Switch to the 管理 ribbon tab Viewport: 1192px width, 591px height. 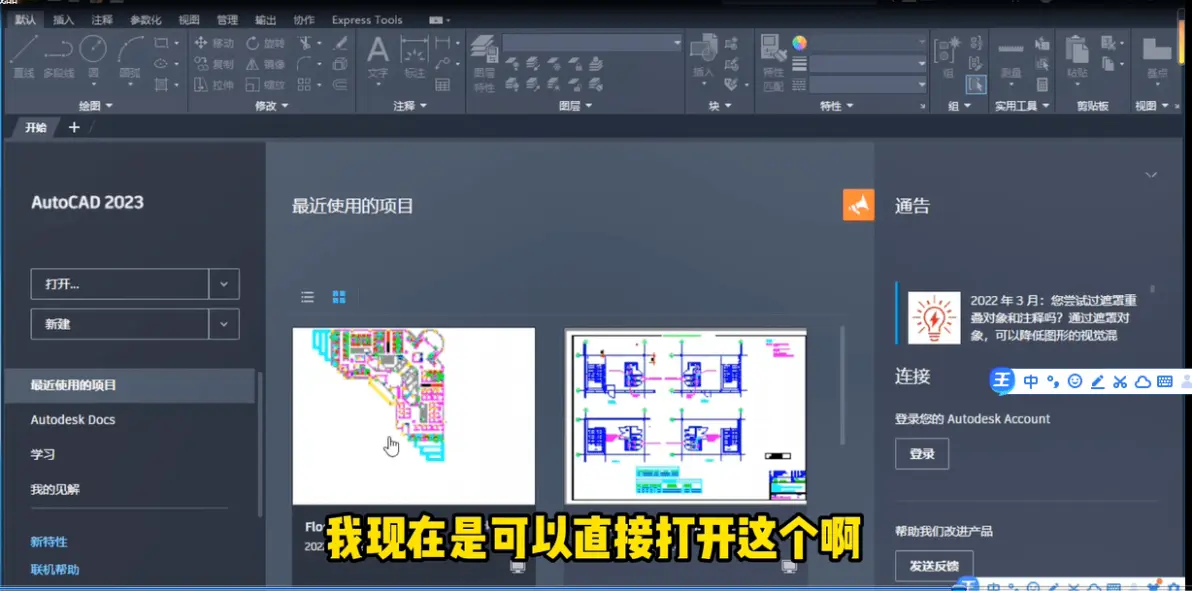[x=227, y=20]
